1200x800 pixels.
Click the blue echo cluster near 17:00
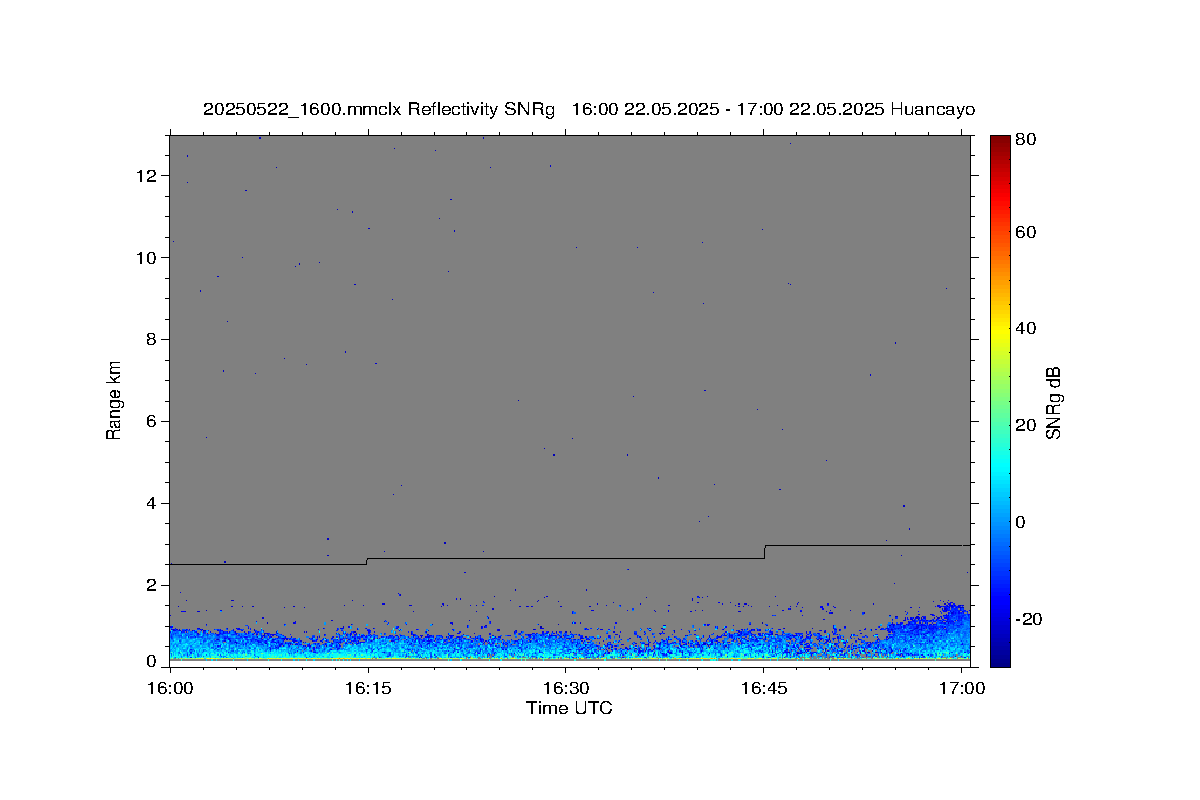(929, 630)
